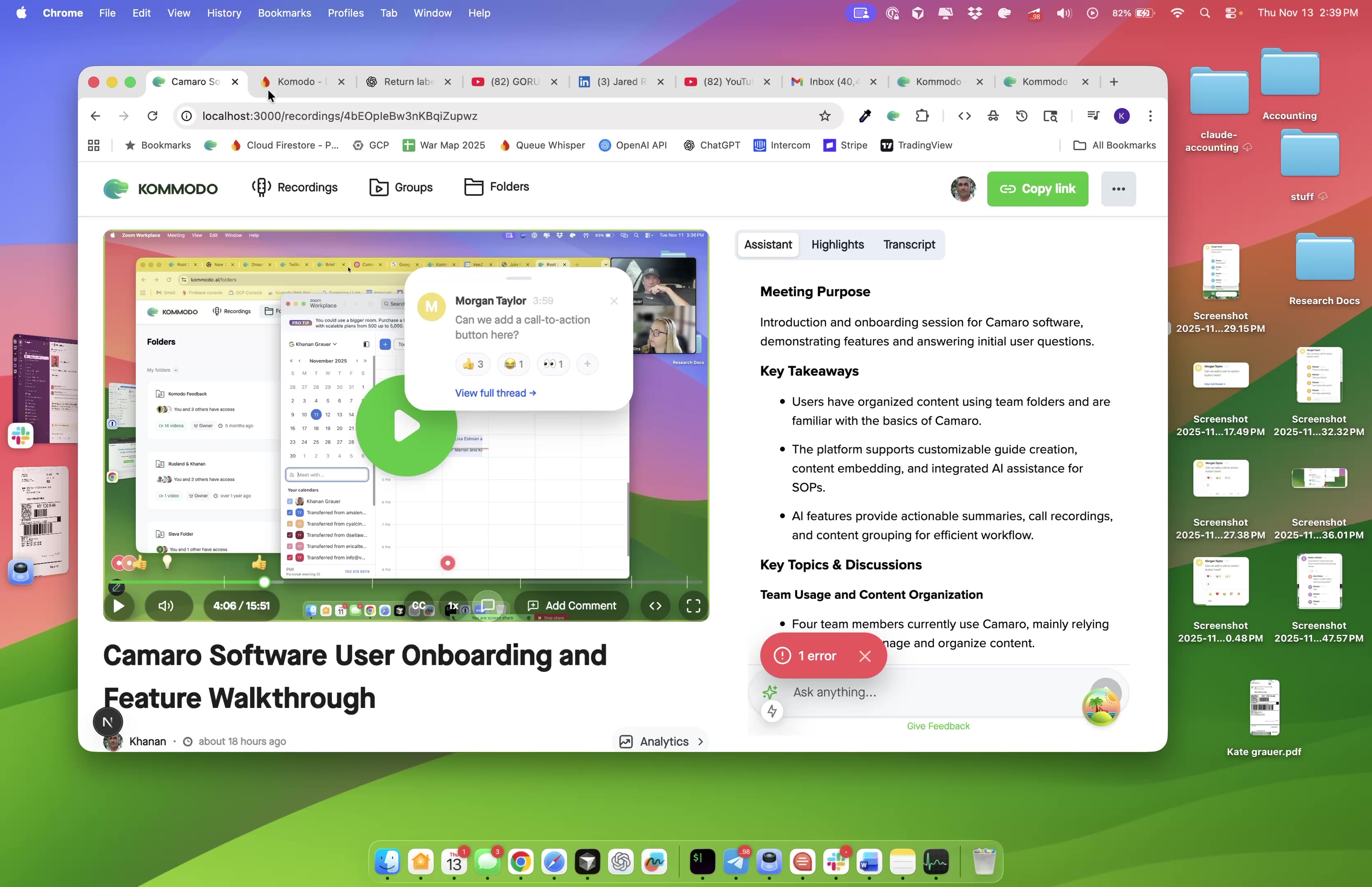The image size is (1372, 887).
Task: Open the Bookmarks menu in the menu bar
Action: point(285,13)
